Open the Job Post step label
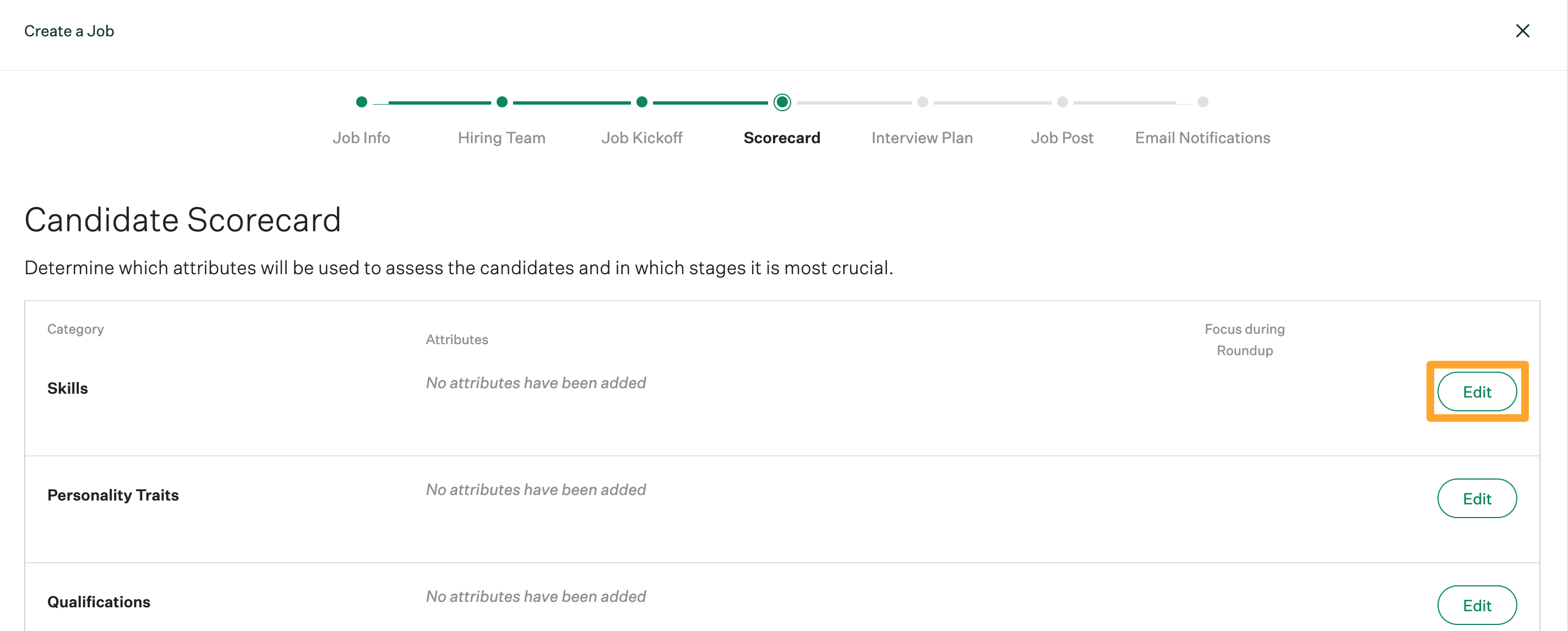Image resolution: width=1568 pixels, height=631 pixels. point(1062,138)
